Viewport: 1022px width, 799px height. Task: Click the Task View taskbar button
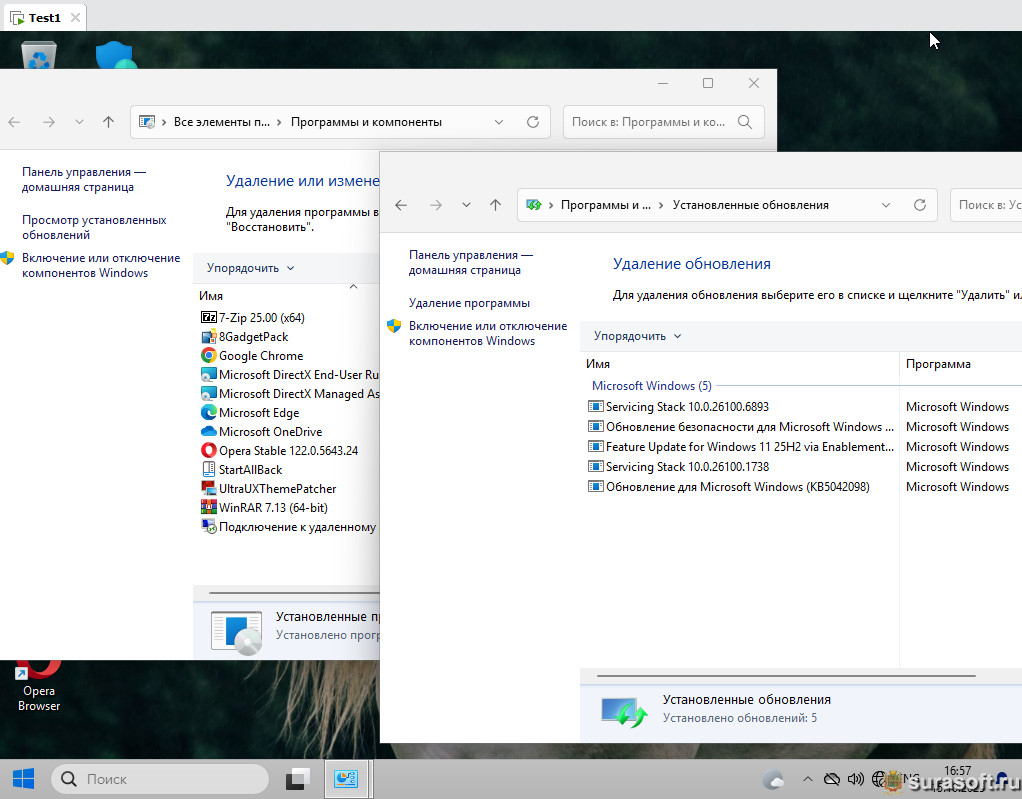[297, 778]
